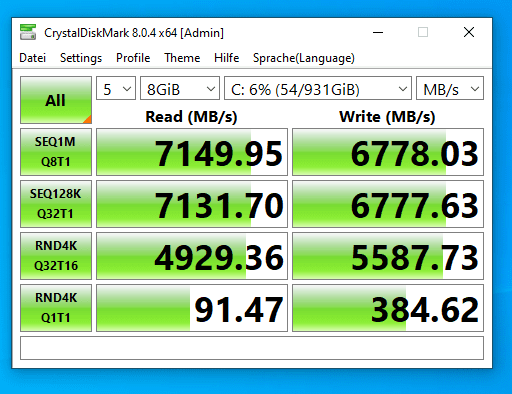The width and height of the screenshot is (512, 394).
Task: Click the 6777.63 write result
Action: coord(388,204)
